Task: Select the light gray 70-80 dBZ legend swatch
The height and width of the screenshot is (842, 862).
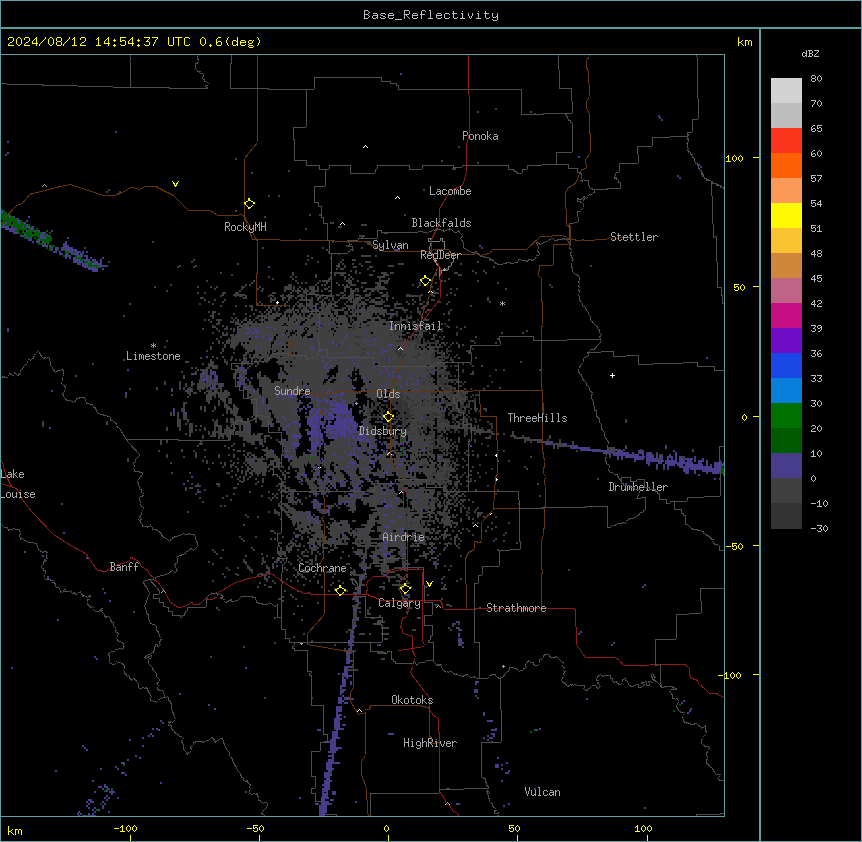Action: (x=786, y=91)
